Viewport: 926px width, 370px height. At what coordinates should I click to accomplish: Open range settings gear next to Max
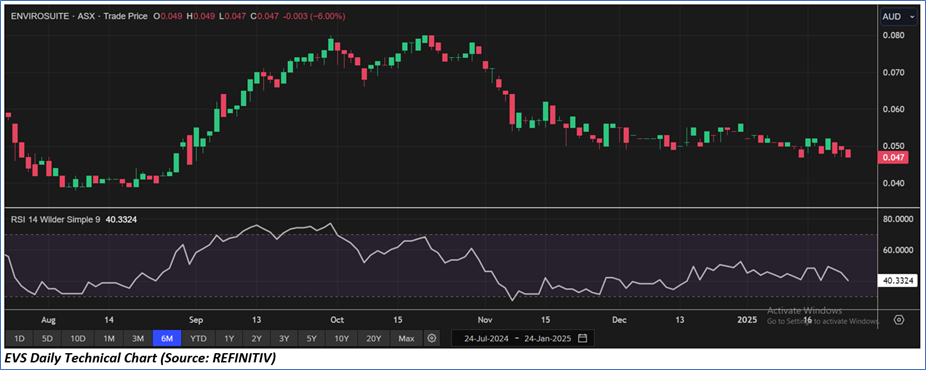pyautogui.click(x=432, y=338)
